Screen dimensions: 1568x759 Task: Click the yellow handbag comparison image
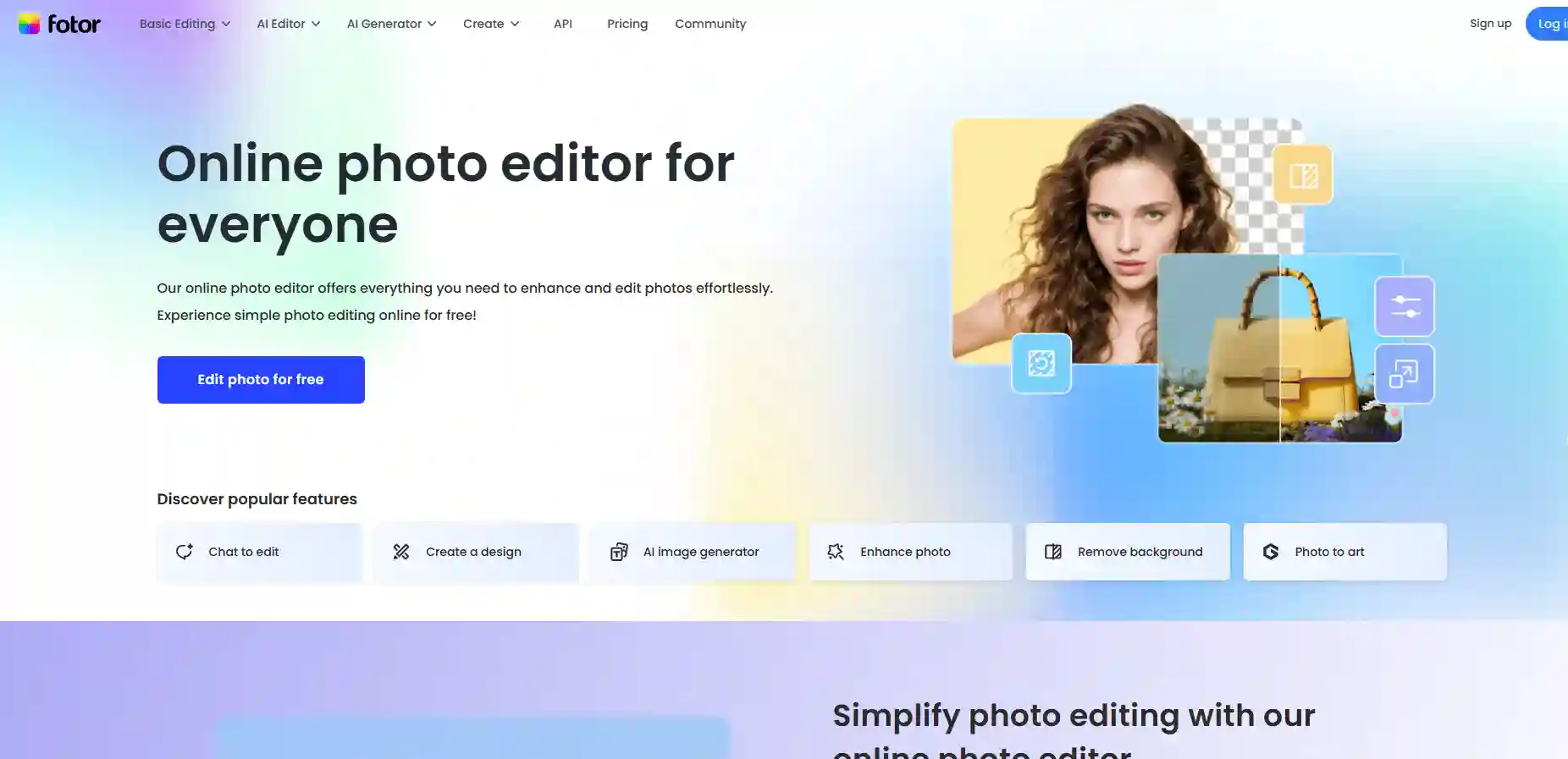1280,348
